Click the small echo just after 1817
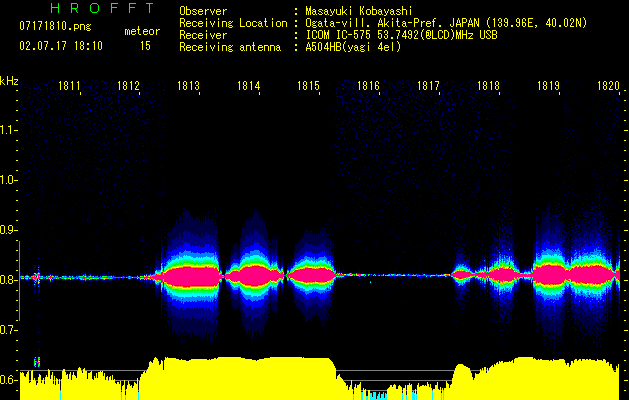 point(462,275)
